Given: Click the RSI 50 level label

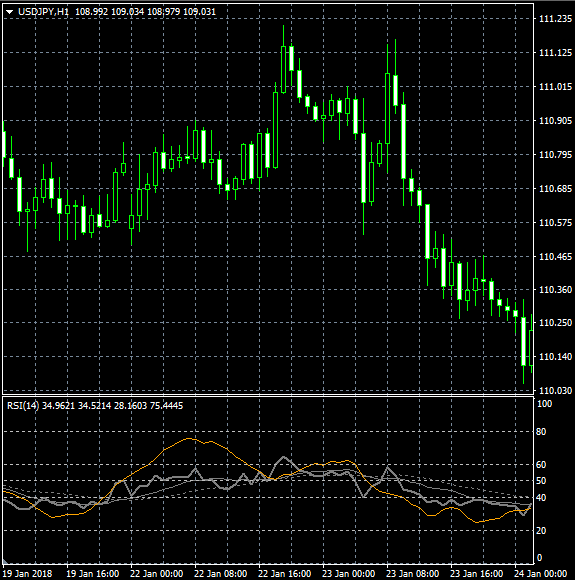Looking at the screenshot, I should tap(541, 481).
